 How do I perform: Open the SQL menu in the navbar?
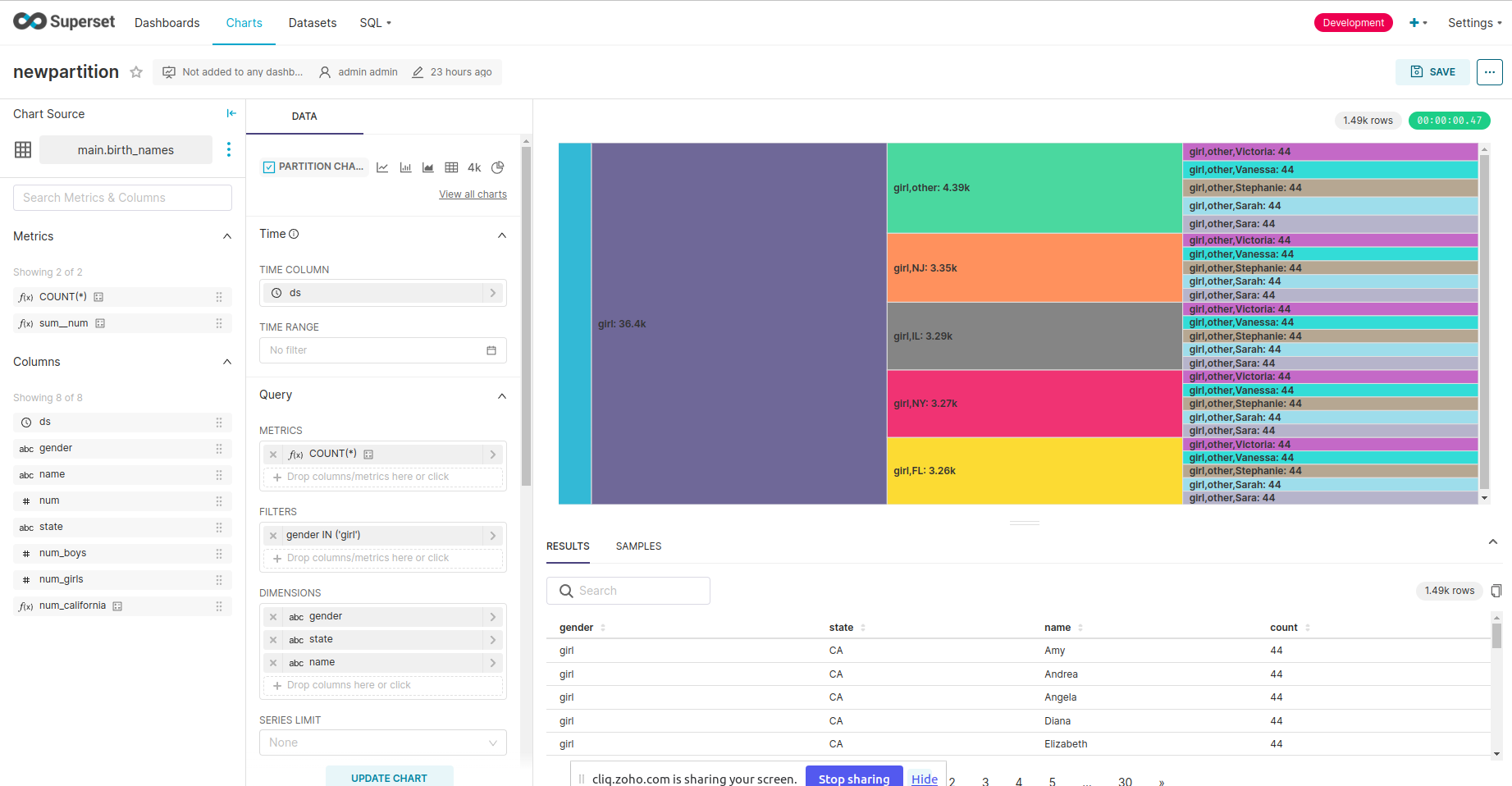pos(374,22)
